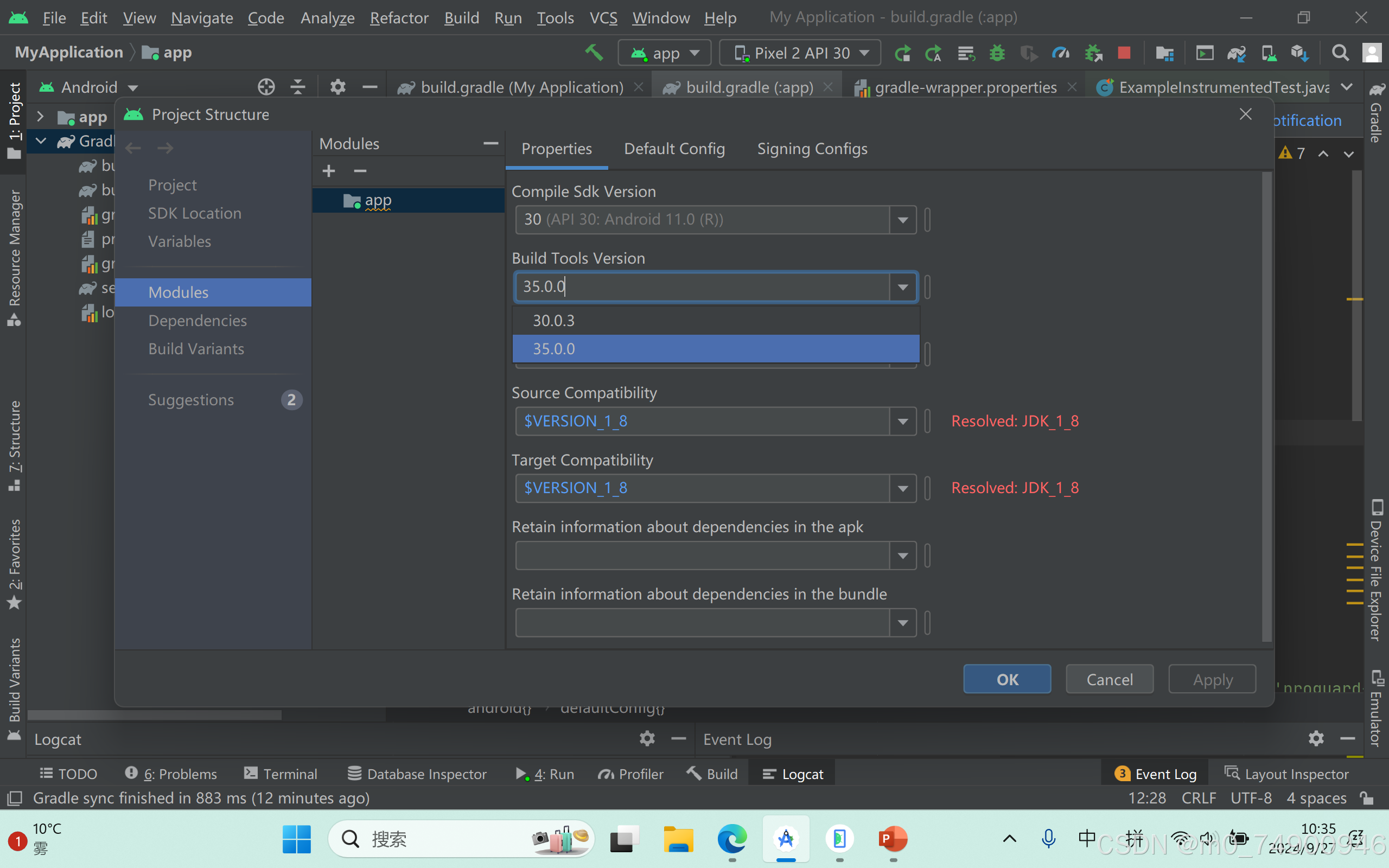1389x868 pixels.
Task: Profile the app with the Profiler icon
Action: [x=1061, y=52]
